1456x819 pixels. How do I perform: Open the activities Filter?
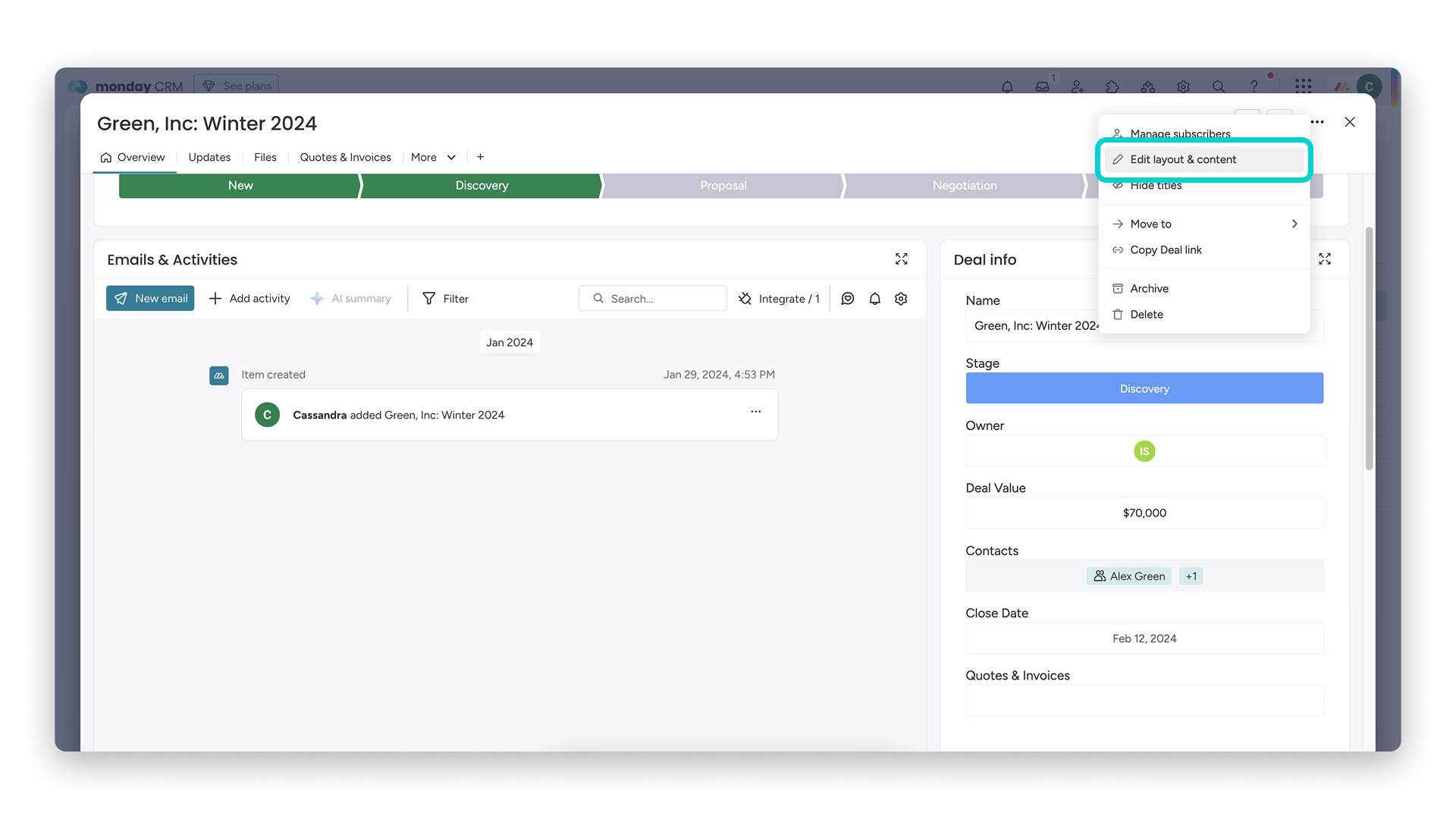point(445,299)
